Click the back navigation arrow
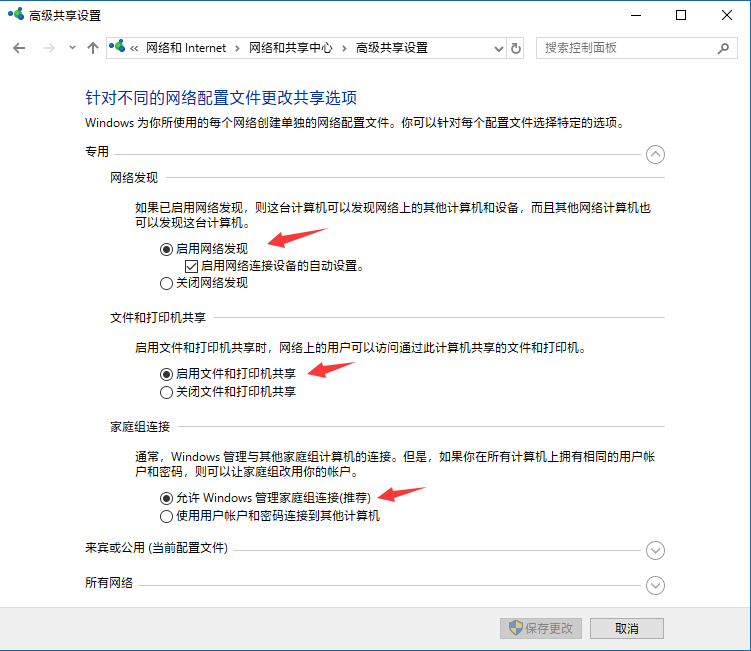The height and width of the screenshot is (651, 751). coord(19,48)
